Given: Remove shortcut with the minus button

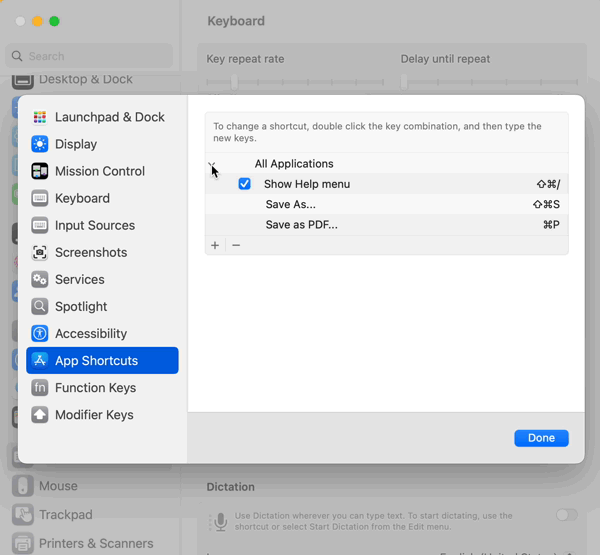Looking at the screenshot, I should pyautogui.click(x=236, y=245).
